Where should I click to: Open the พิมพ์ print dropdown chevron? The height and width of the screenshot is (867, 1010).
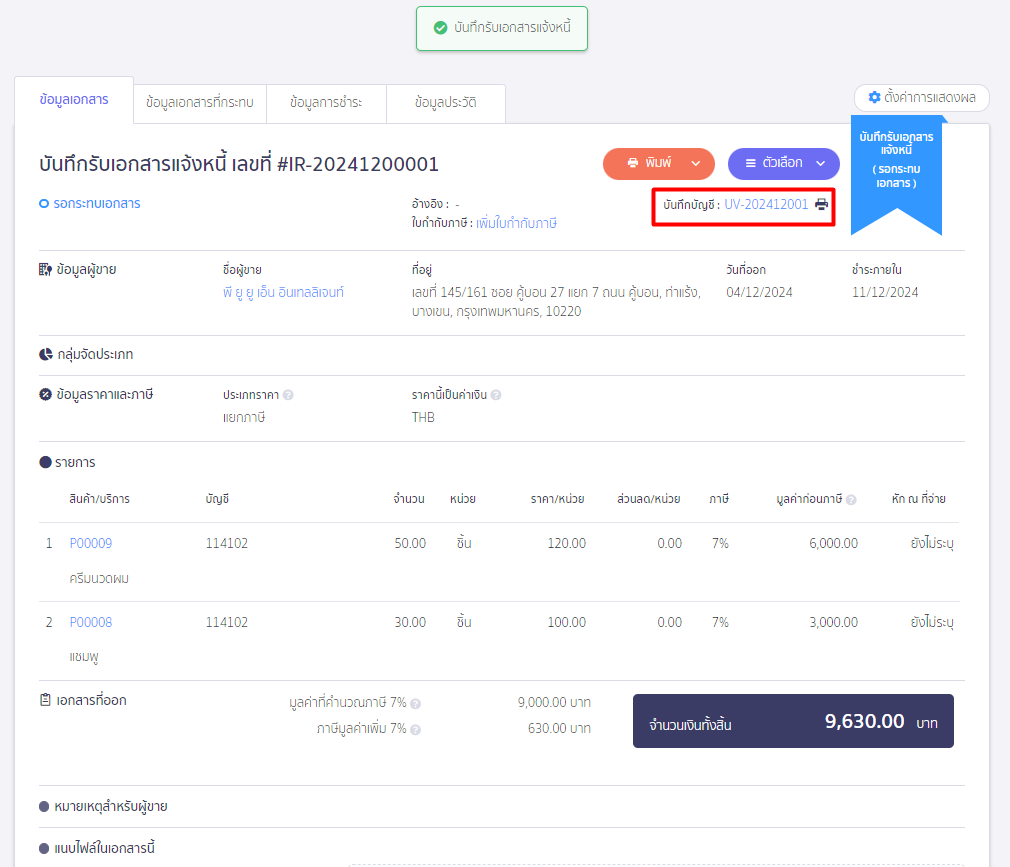[x=693, y=163]
